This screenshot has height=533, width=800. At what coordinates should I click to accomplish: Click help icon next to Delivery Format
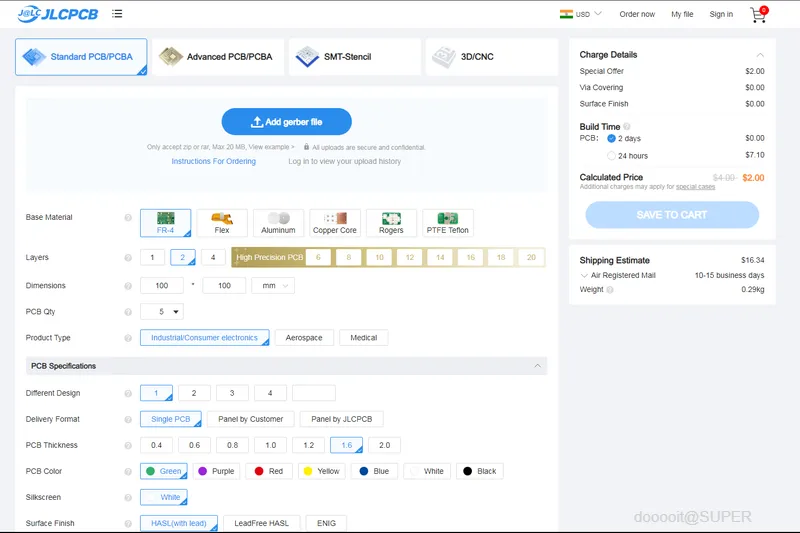pyautogui.click(x=128, y=419)
